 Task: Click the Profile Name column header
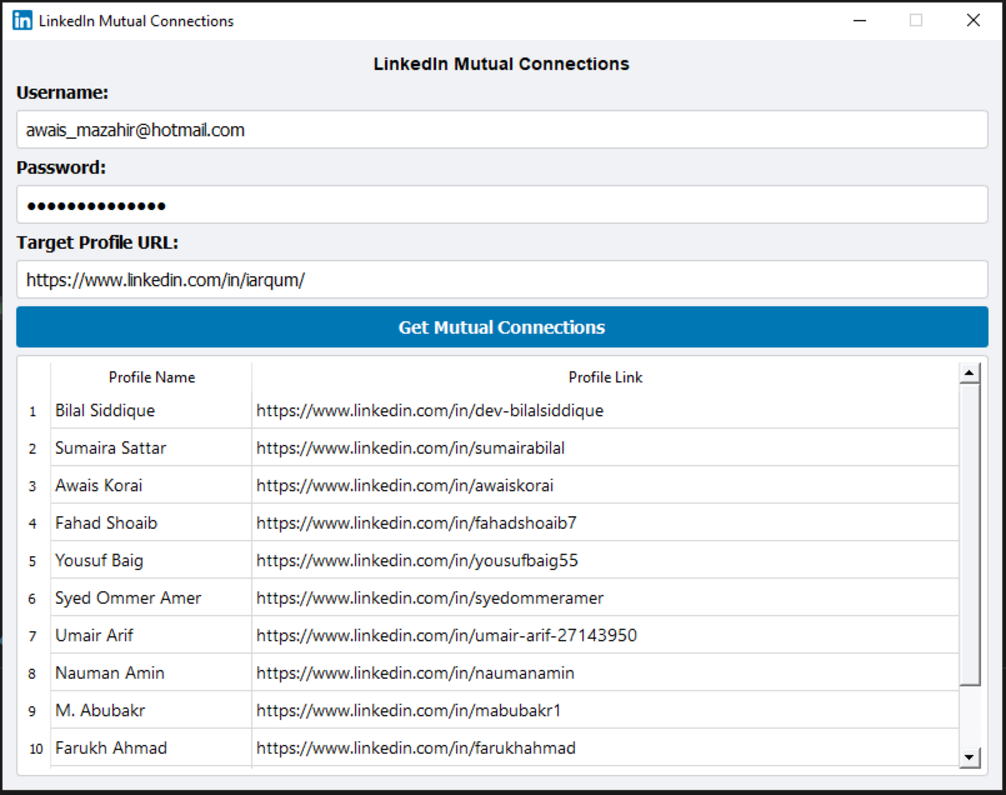(151, 377)
